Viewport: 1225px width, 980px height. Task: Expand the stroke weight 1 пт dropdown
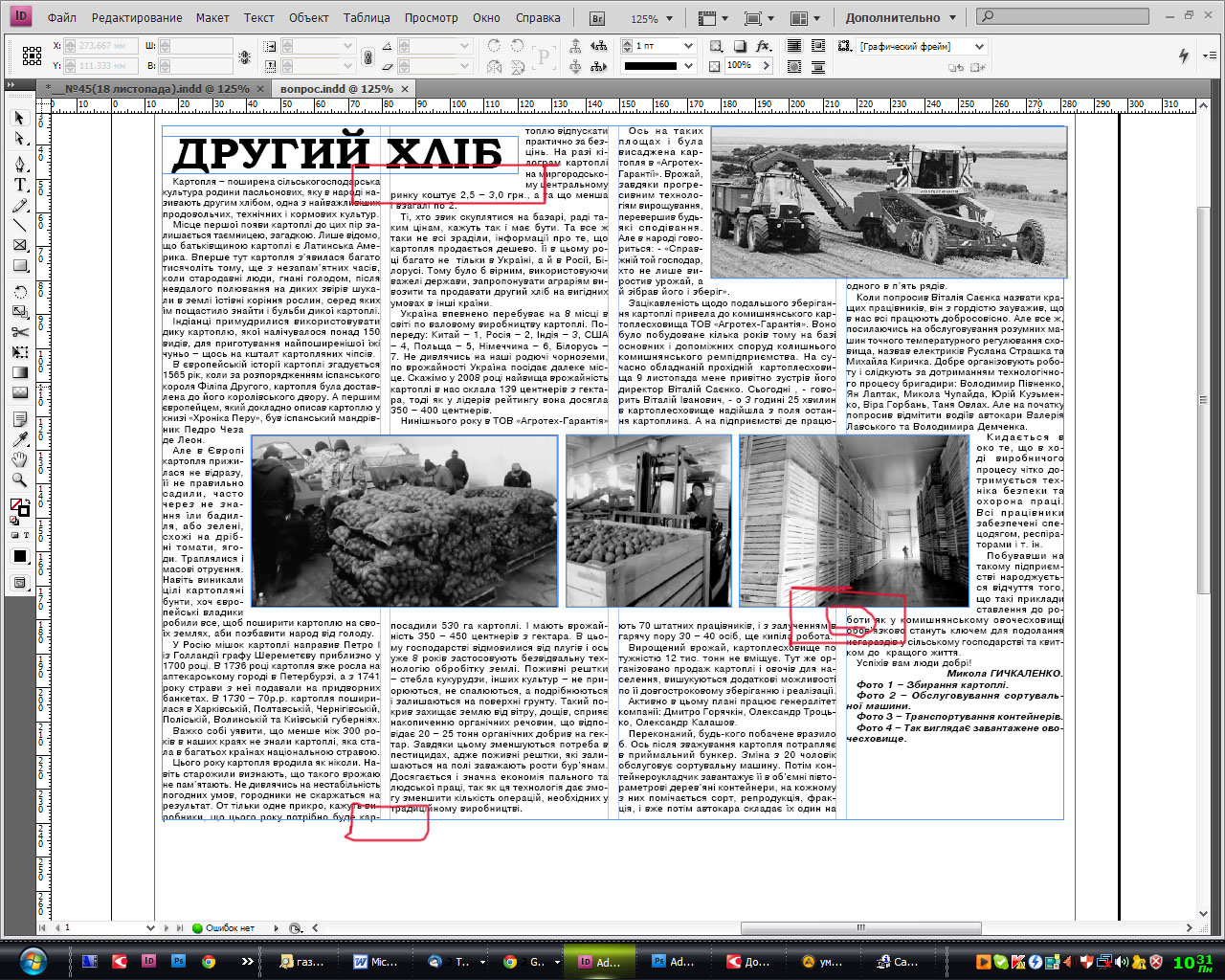(x=687, y=46)
